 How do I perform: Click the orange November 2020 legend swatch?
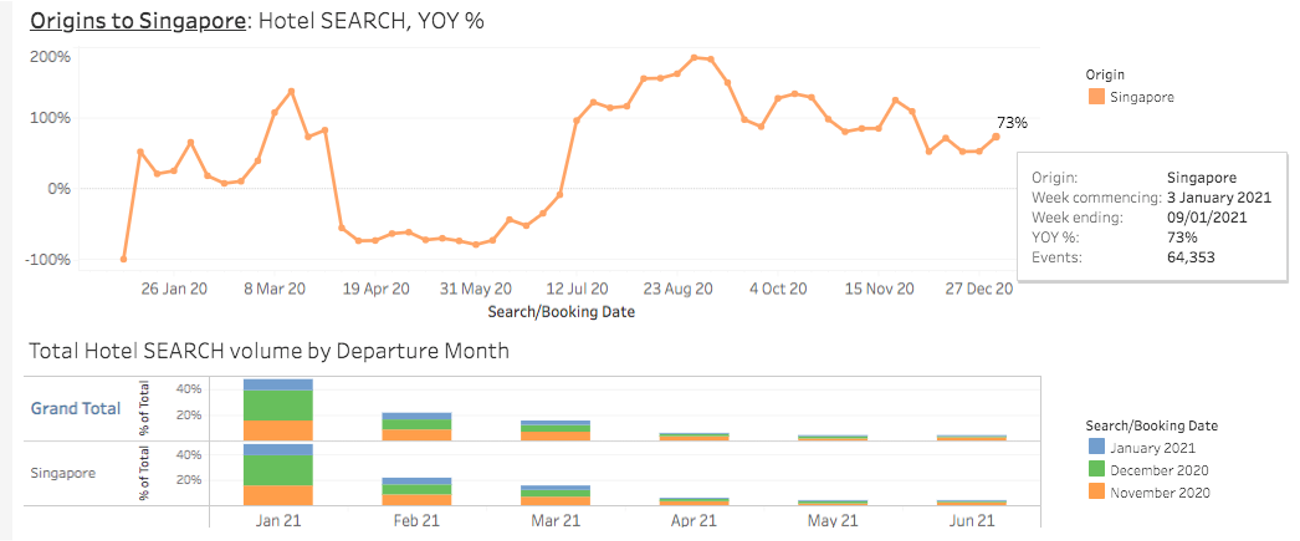pyautogui.click(x=1095, y=492)
